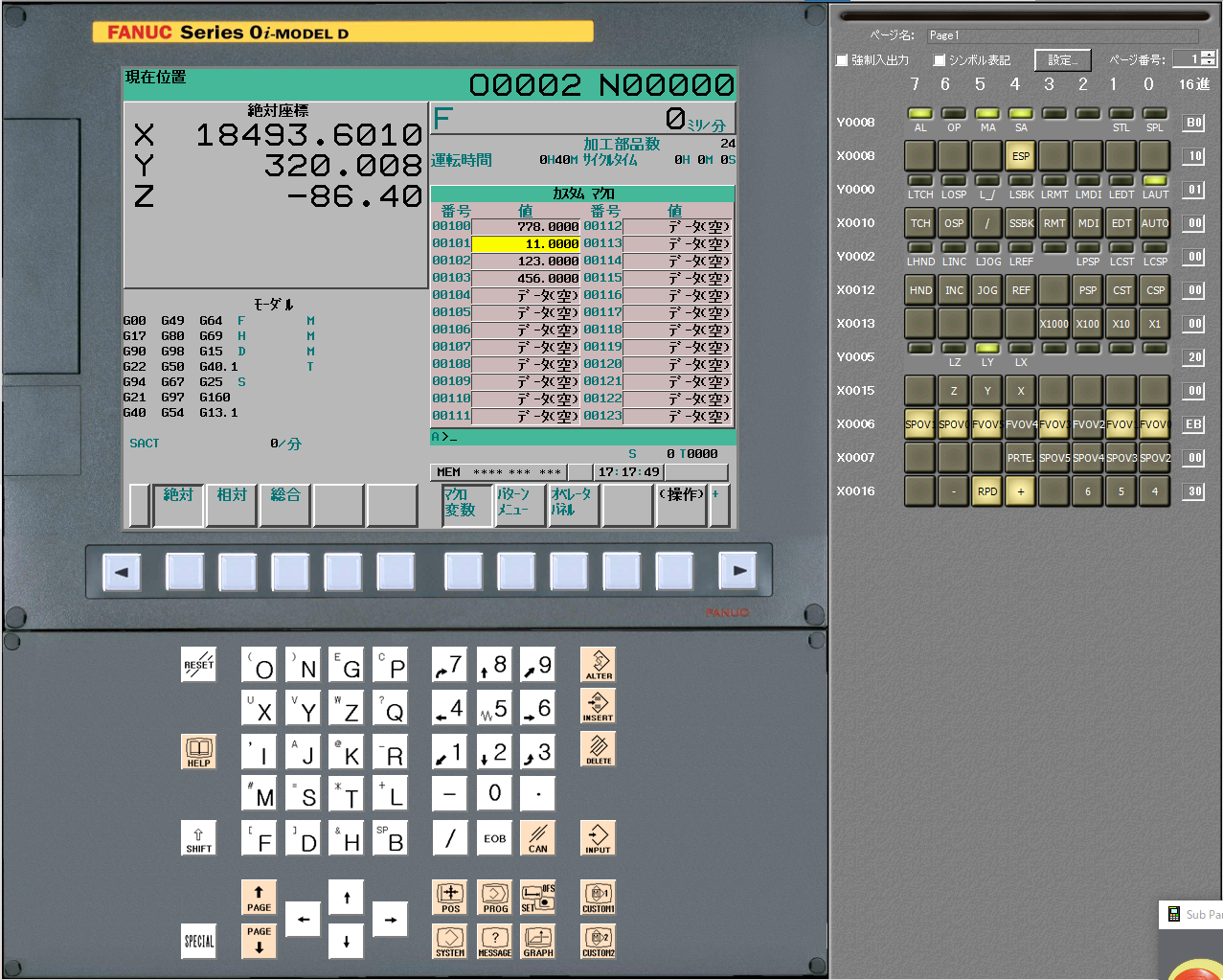The width and height of the screenshot is (1223, 980).
Task: Click the PAGE down key
Action: pyautogui.click(x=259, y=941)
